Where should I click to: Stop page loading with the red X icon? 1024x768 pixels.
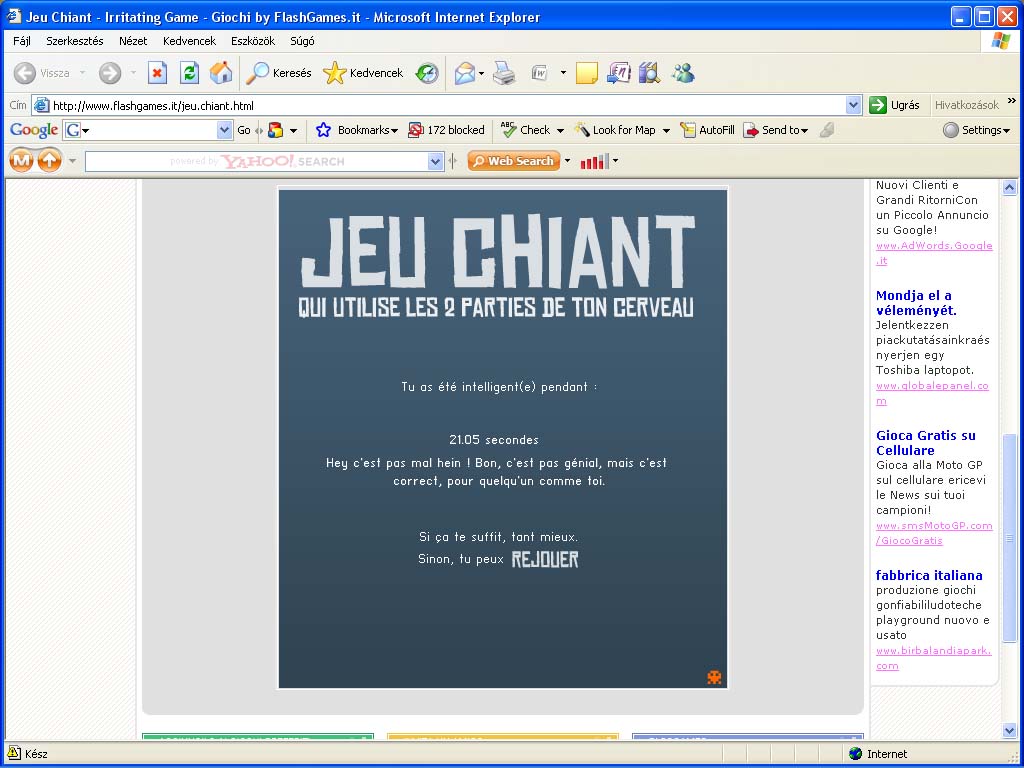point(157,73)
